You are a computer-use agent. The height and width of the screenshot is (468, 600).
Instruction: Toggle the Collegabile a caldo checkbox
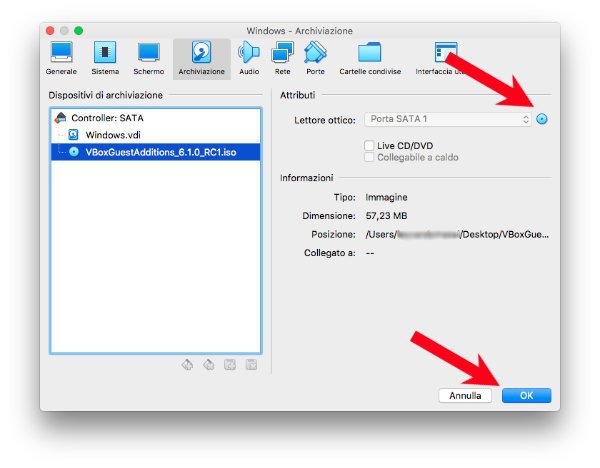pyautogui.click(x=369, y=157)
